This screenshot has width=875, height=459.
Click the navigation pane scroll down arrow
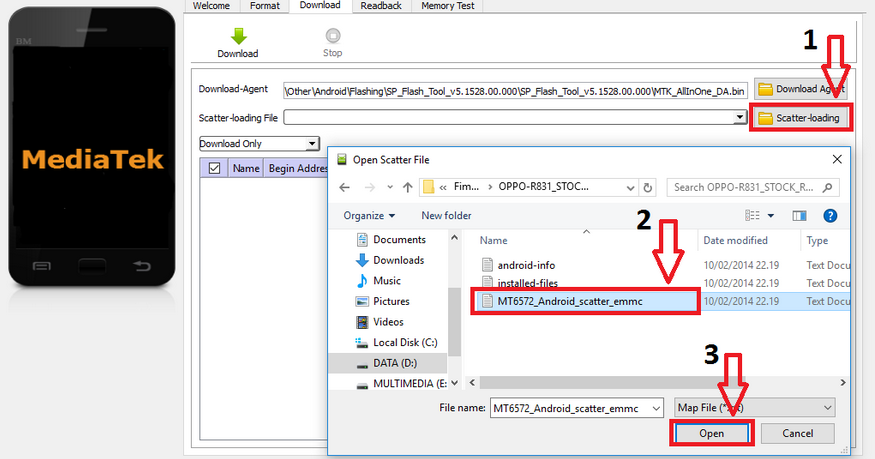pos(454,383)
